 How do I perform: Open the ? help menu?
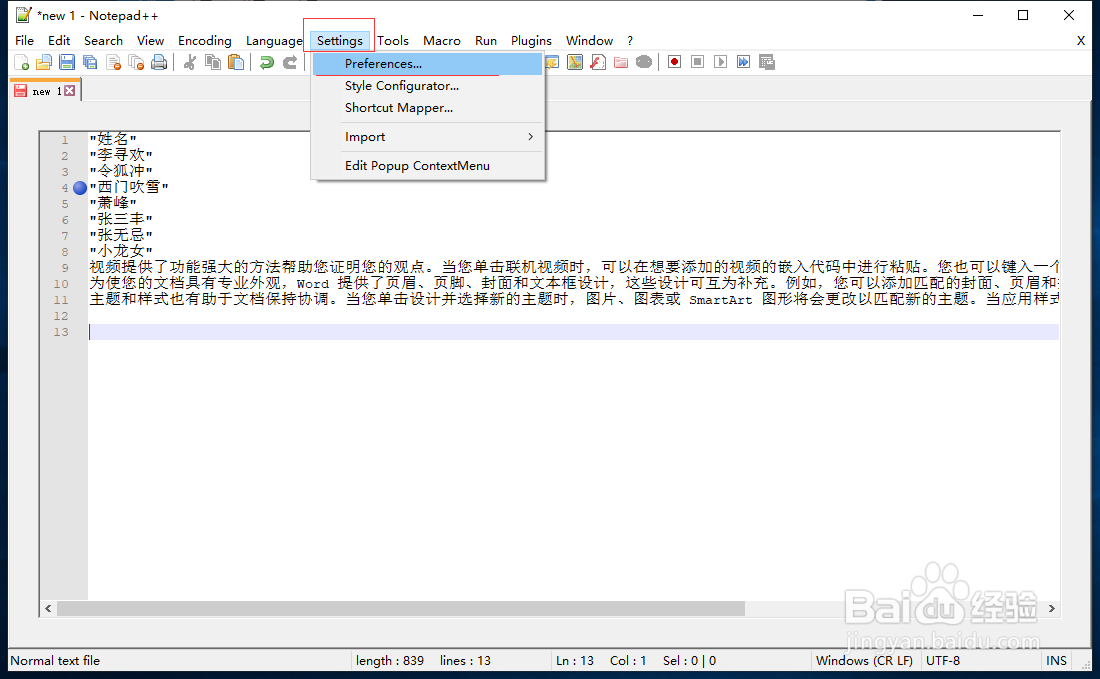tap(630, 41)
